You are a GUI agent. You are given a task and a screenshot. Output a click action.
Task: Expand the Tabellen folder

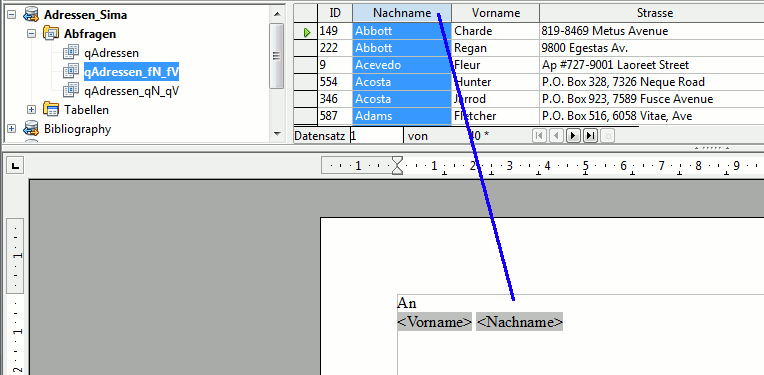(x=32, y=110)
